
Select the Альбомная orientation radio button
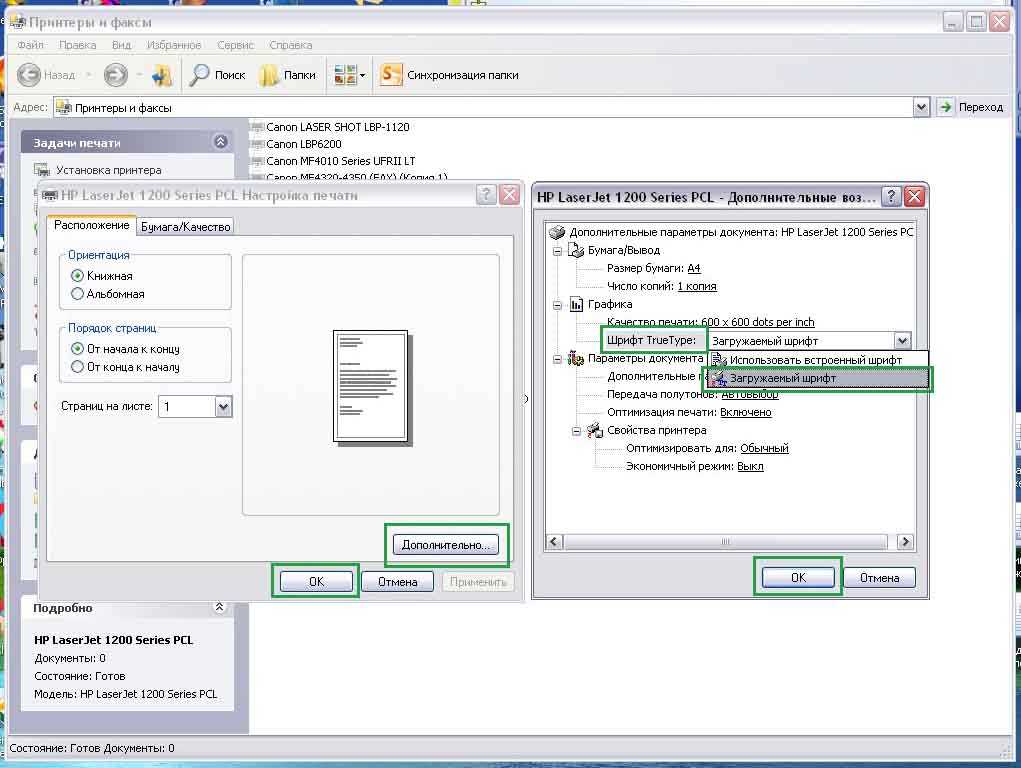tap(77, 294)
